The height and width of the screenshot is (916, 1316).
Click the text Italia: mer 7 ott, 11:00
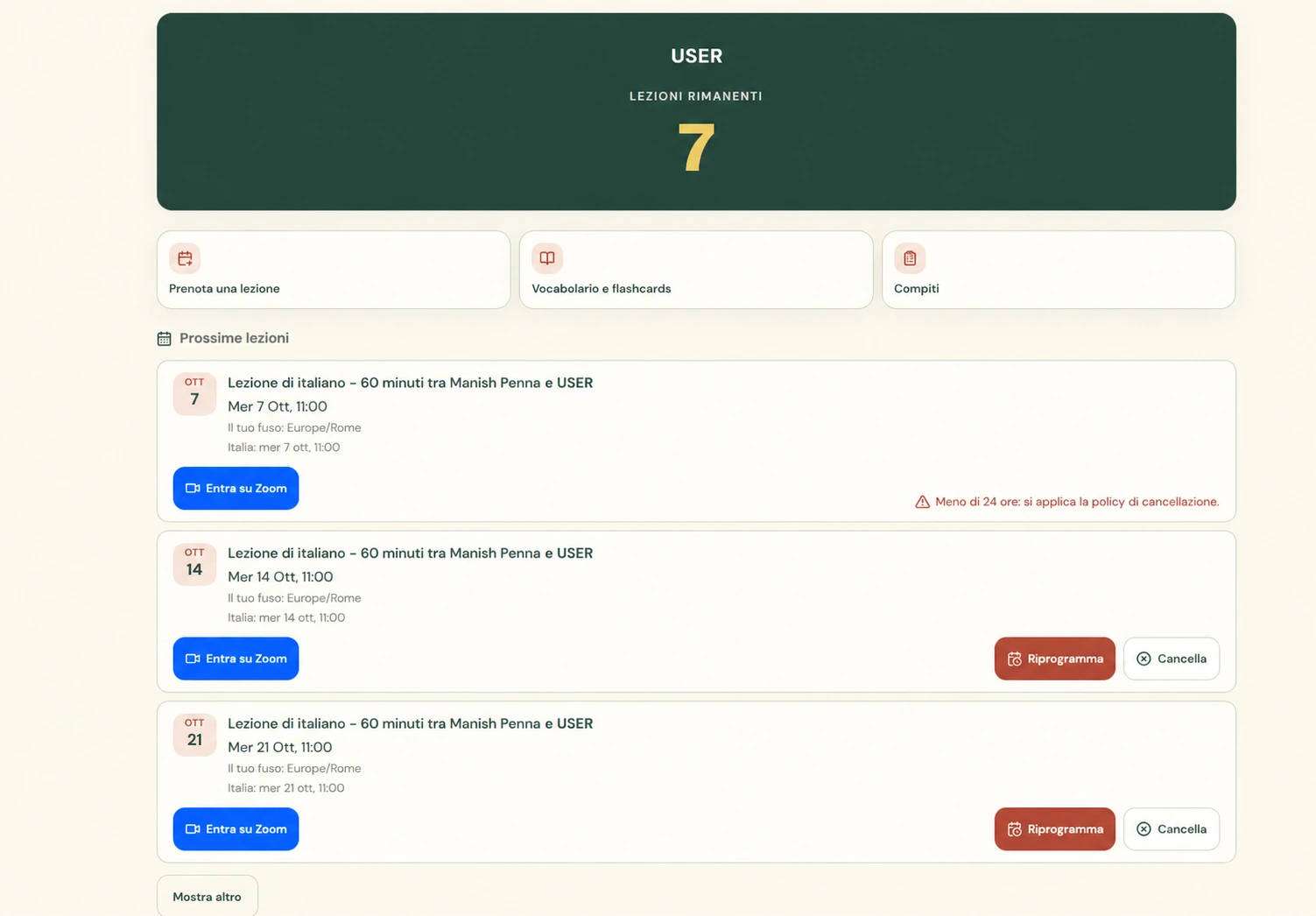284,447
